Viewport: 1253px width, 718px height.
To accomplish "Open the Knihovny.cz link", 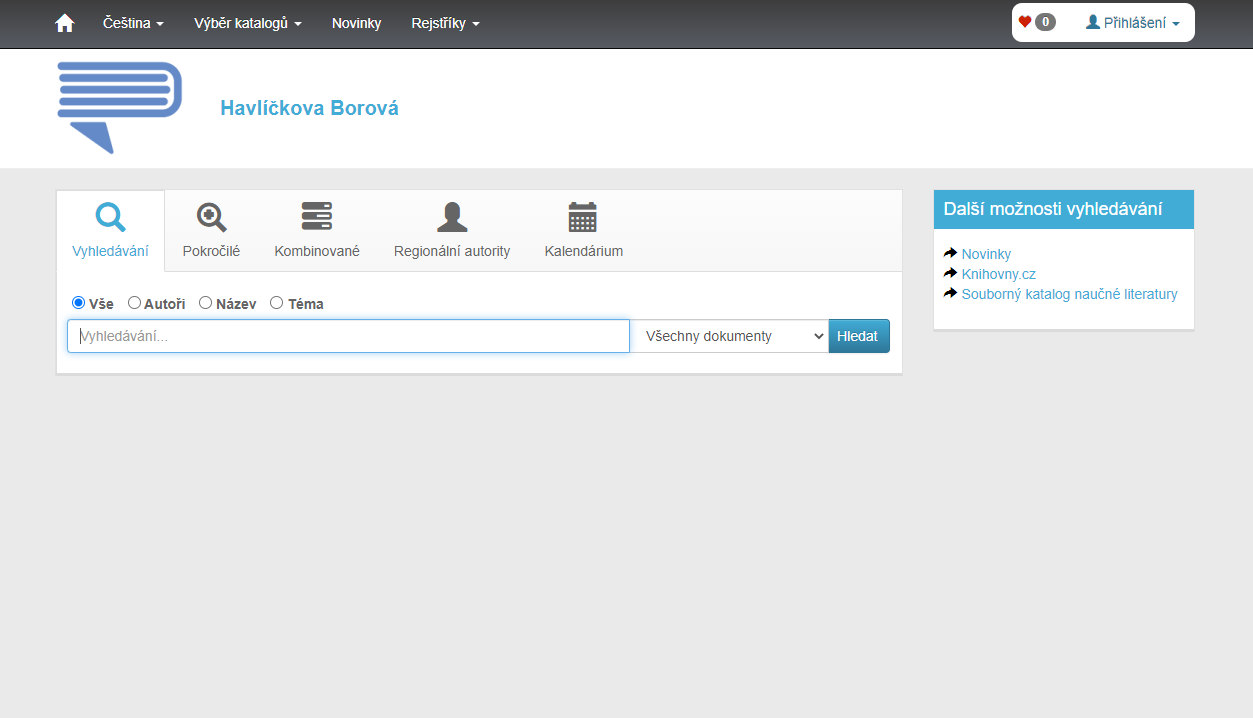I will point(998,274).
